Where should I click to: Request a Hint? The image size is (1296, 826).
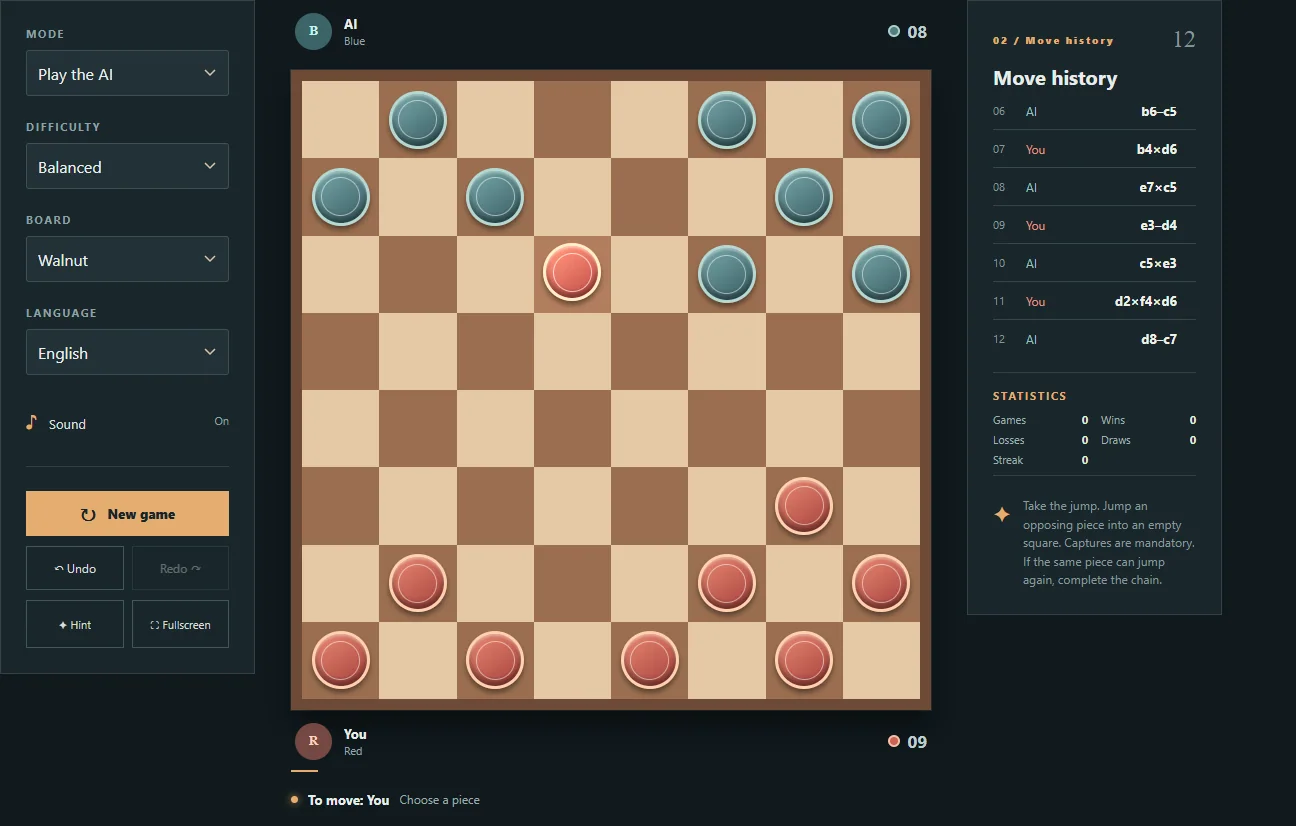point(75,624)
